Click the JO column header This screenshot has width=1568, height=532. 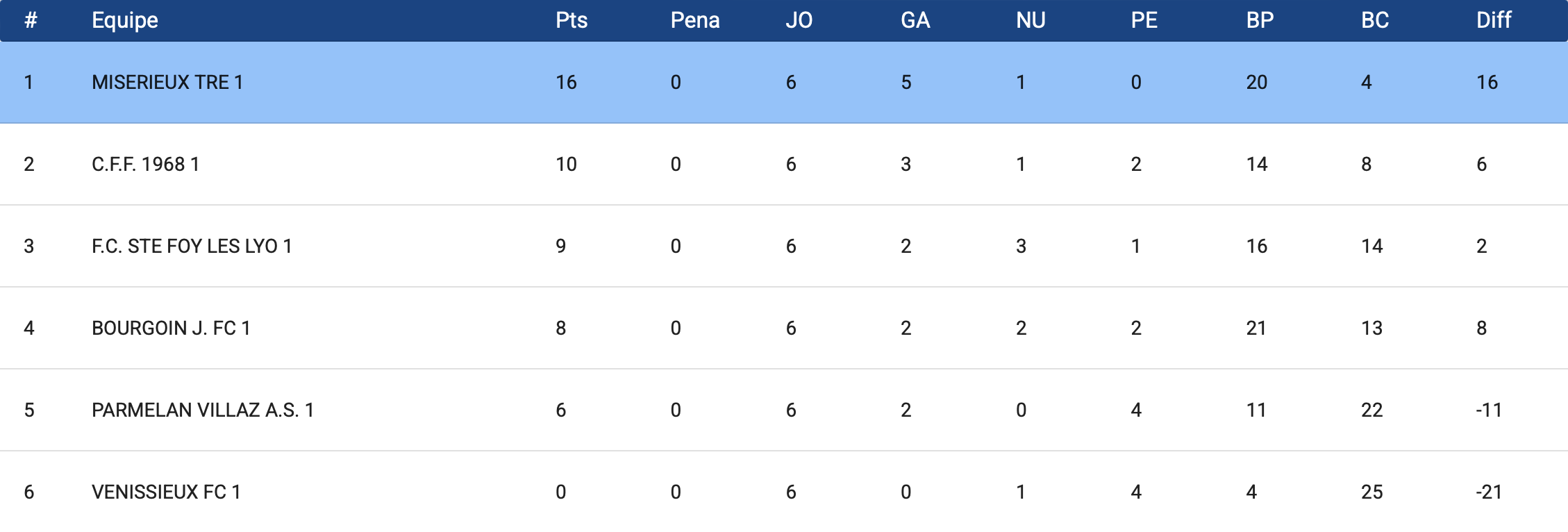pos(799,20)
